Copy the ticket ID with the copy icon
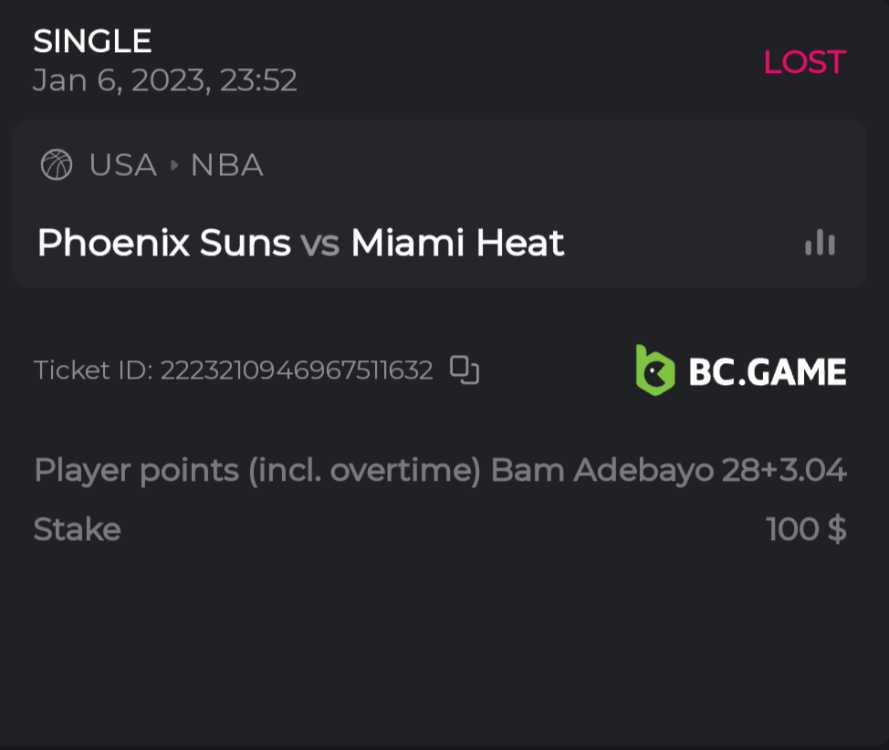The height and width of the screenshot is (750, 889). [464, 370]
